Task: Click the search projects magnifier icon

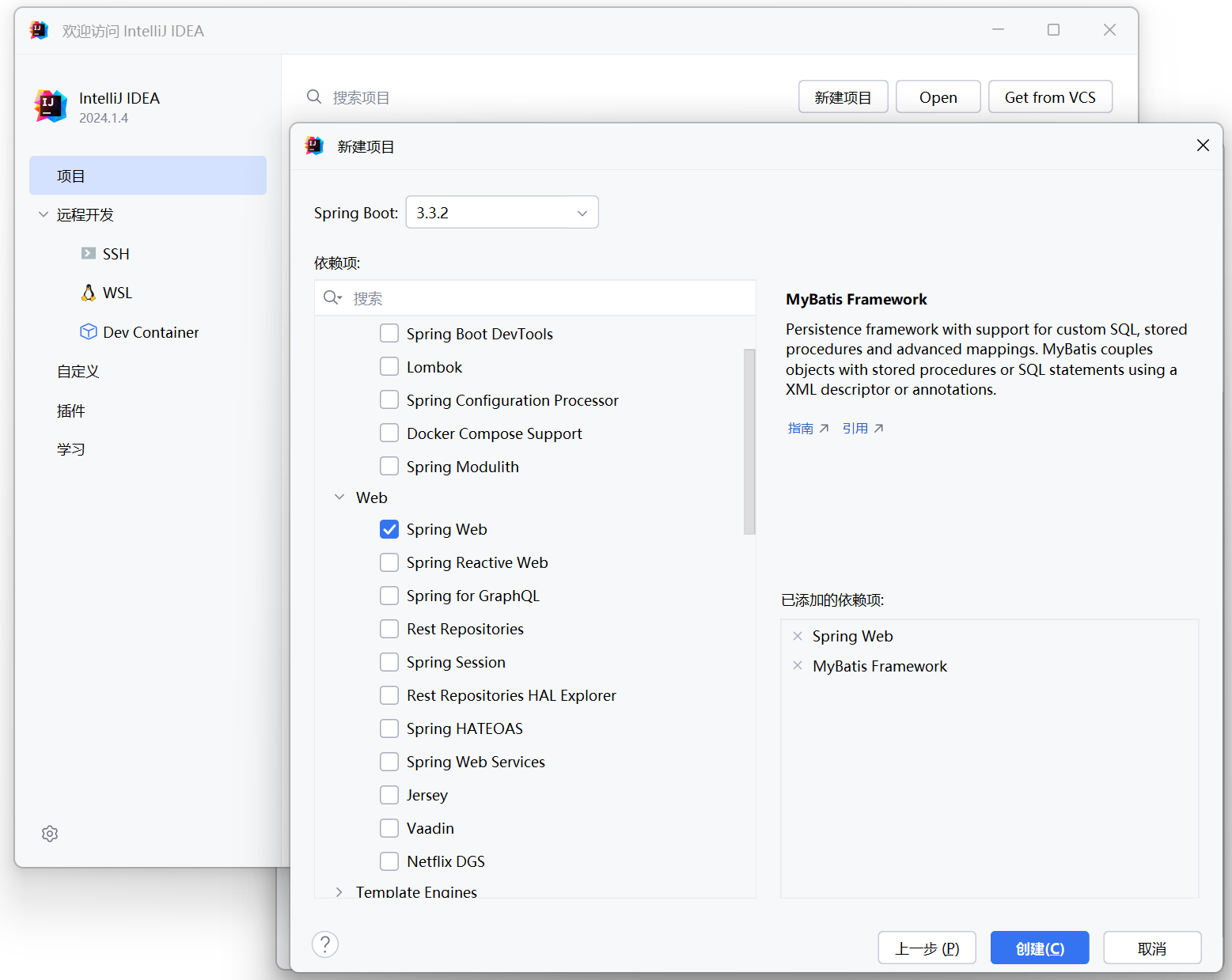Action: pyautogui.click(x=314, y=96)
